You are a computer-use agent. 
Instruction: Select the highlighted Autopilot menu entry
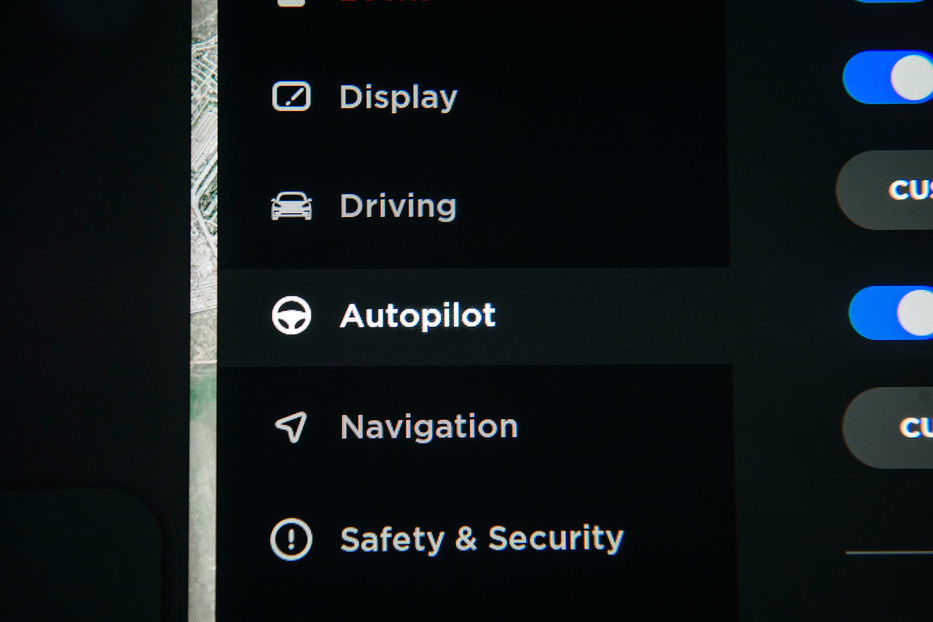(x=417, y=315)
